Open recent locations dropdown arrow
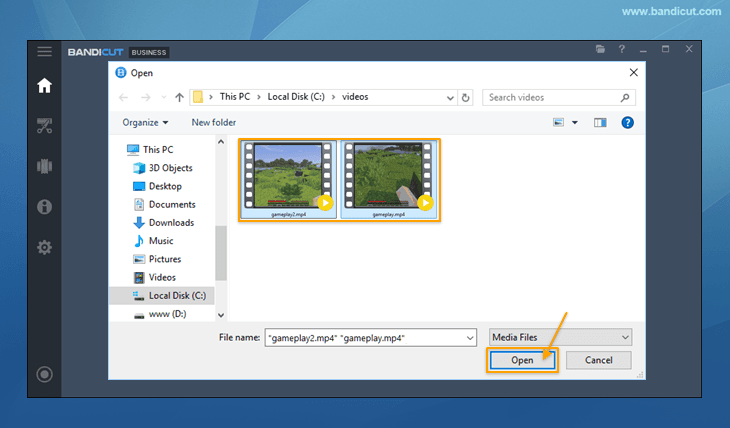730x428 pixels. [163, 97]
